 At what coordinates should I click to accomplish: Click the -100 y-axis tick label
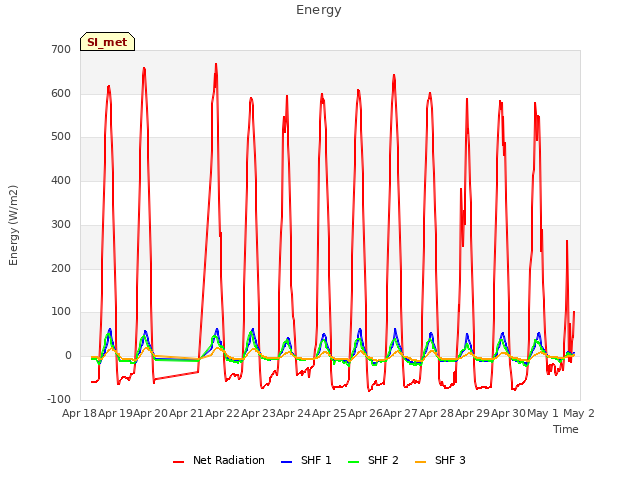point(59,399)
